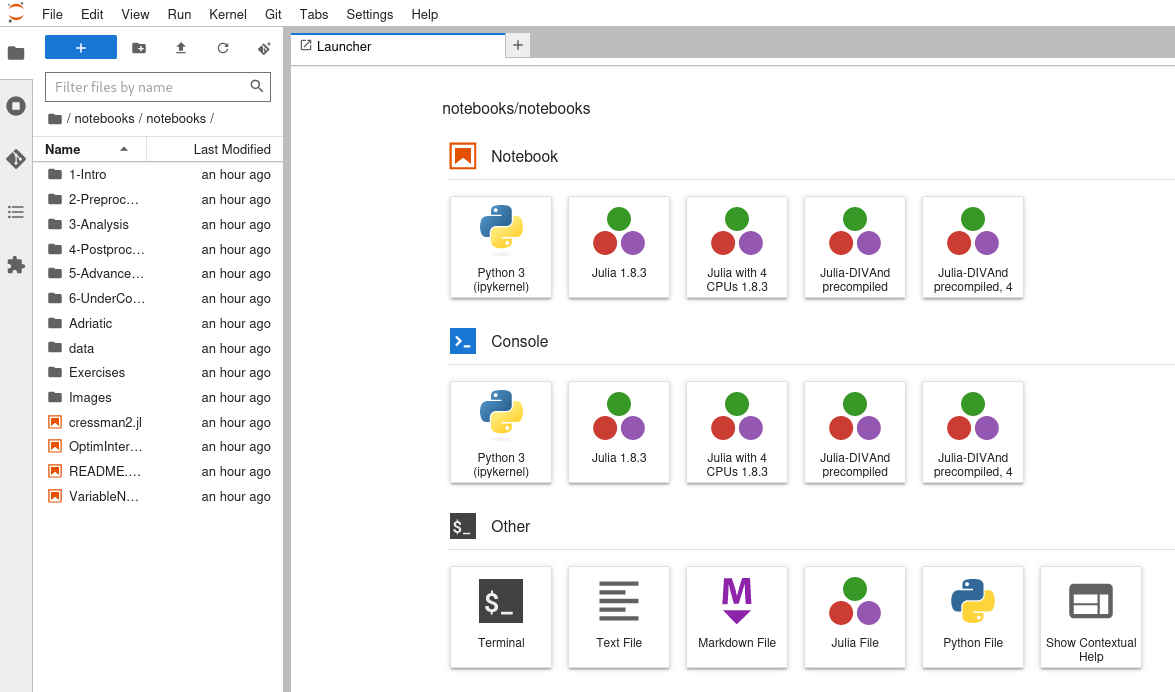Select the README.… file

158,472
